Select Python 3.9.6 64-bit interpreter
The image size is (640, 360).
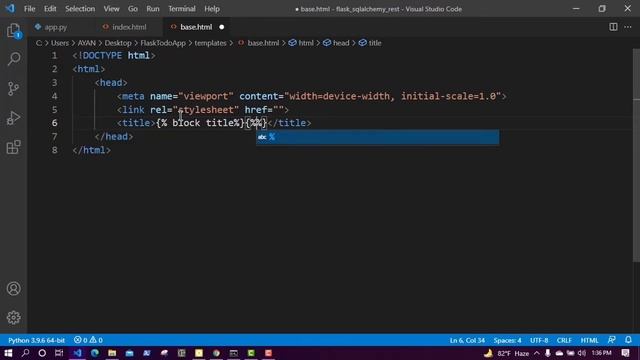(x=36, y=340)
